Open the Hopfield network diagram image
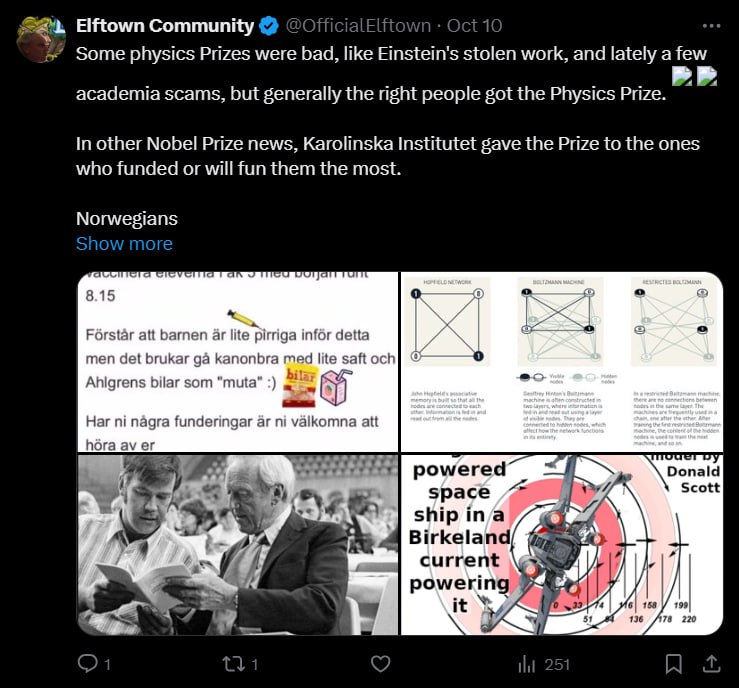Viewport: 739px width, 688px height. click(x=562, y=362)
